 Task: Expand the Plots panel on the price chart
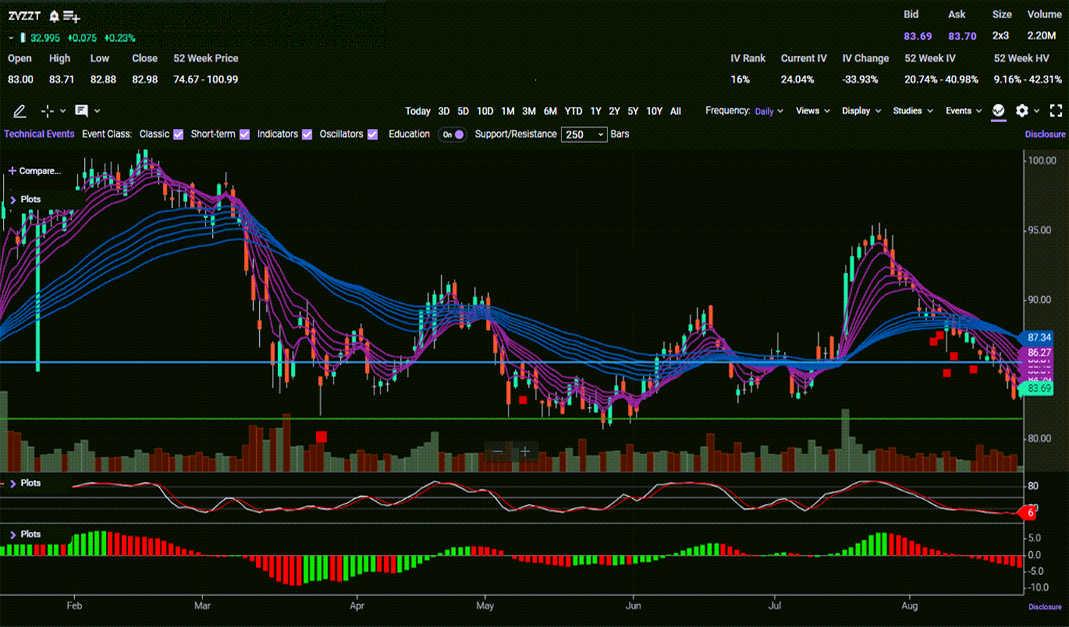pyautogui.click(x=14, y=200)
